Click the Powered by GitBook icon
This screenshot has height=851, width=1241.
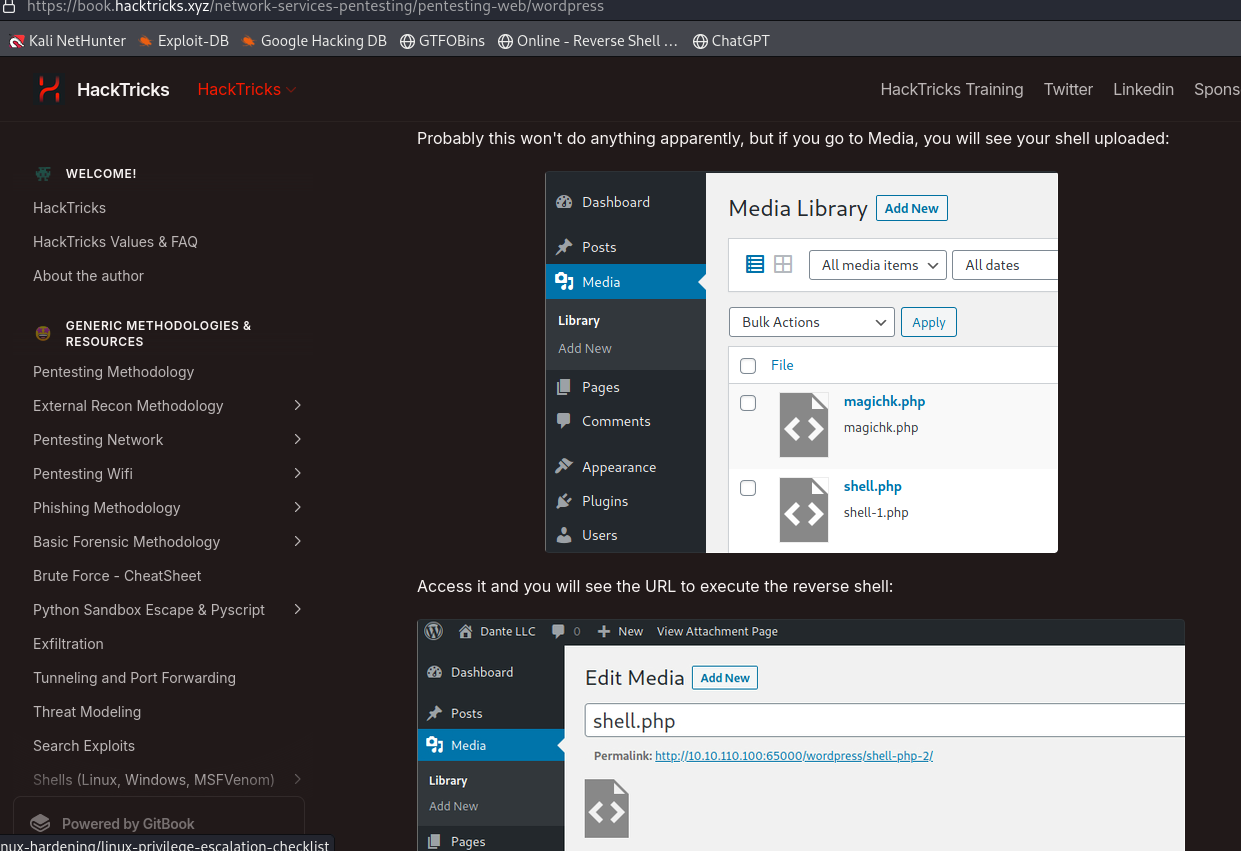[x=40, y=823]
